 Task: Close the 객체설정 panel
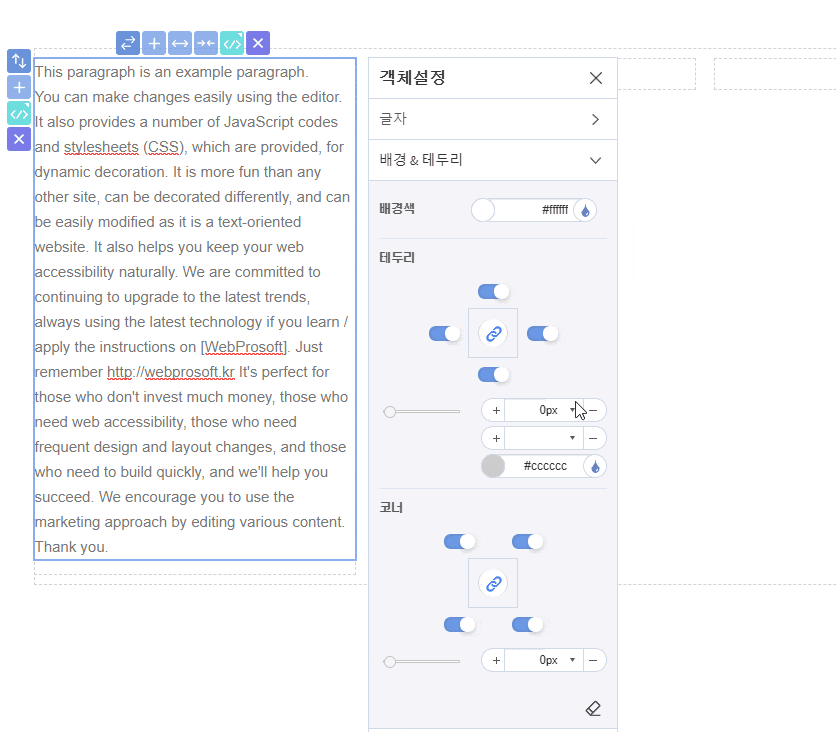pos(596,78)
